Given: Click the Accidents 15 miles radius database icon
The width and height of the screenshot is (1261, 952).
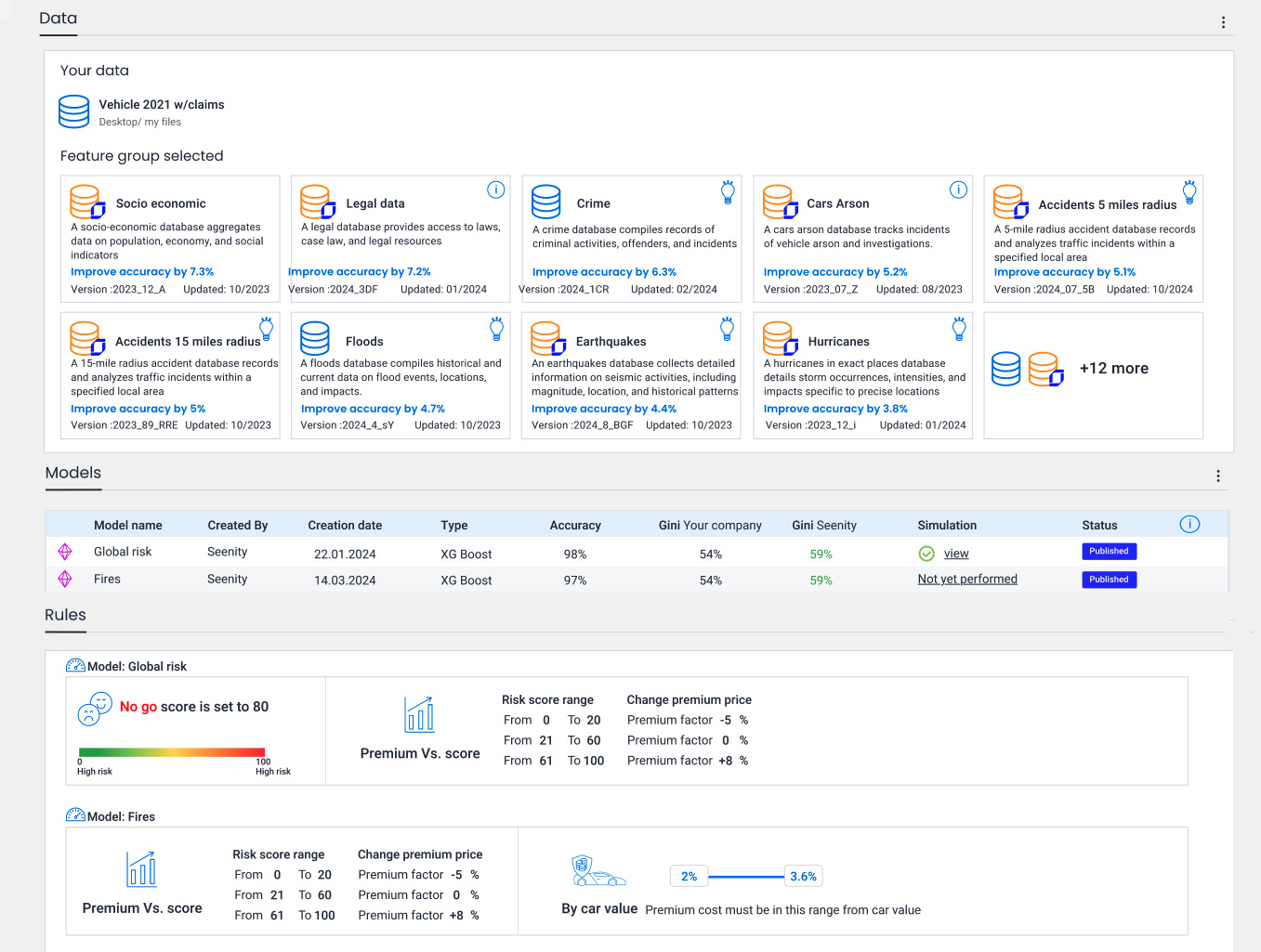Looking at the screenshot, I should (87, 339).
